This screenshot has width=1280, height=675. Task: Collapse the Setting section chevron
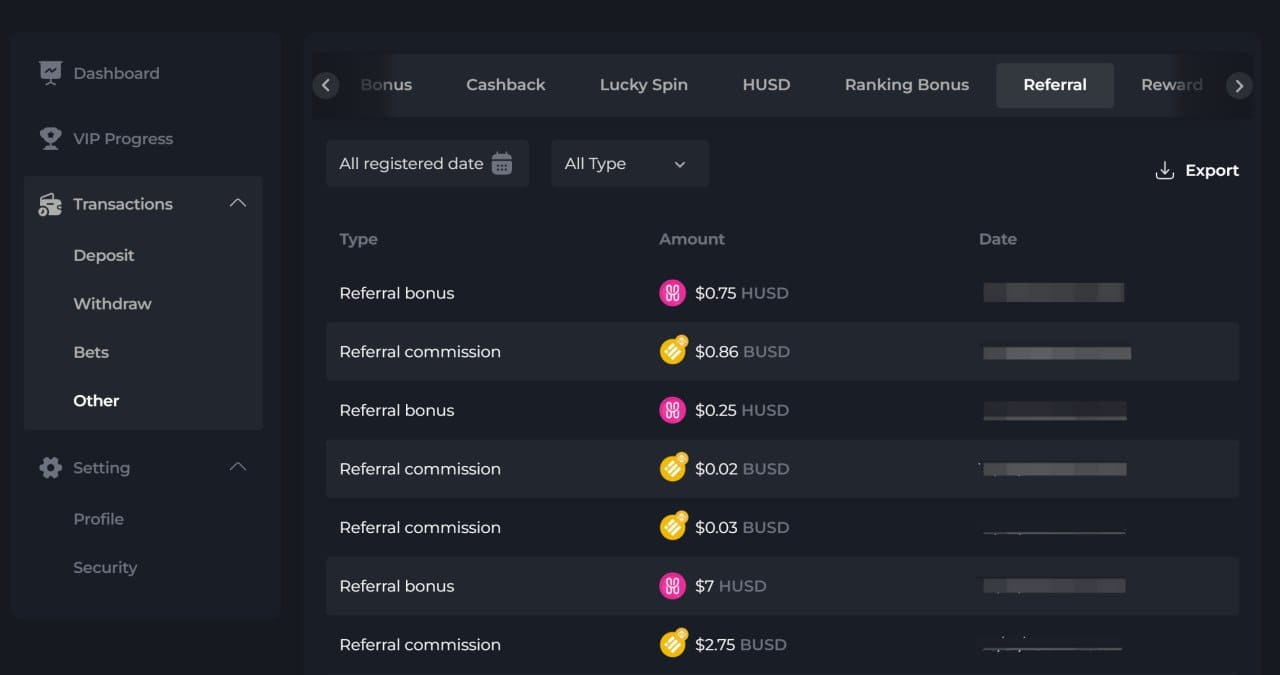237,468
